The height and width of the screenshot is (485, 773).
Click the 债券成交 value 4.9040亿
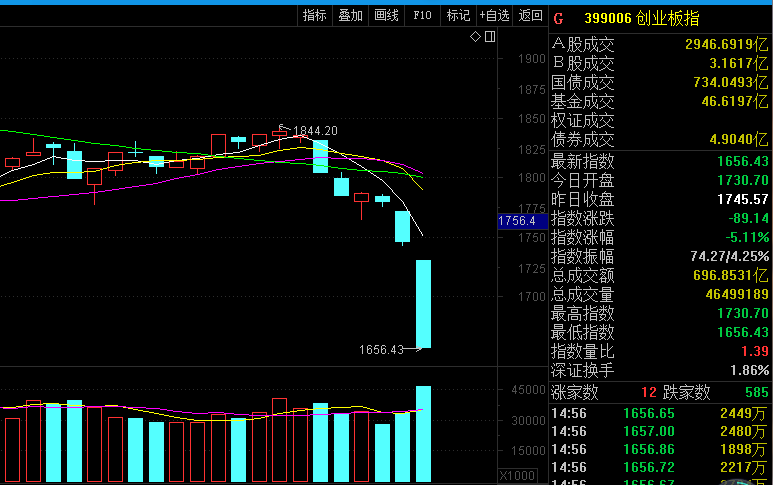[738, 139]
